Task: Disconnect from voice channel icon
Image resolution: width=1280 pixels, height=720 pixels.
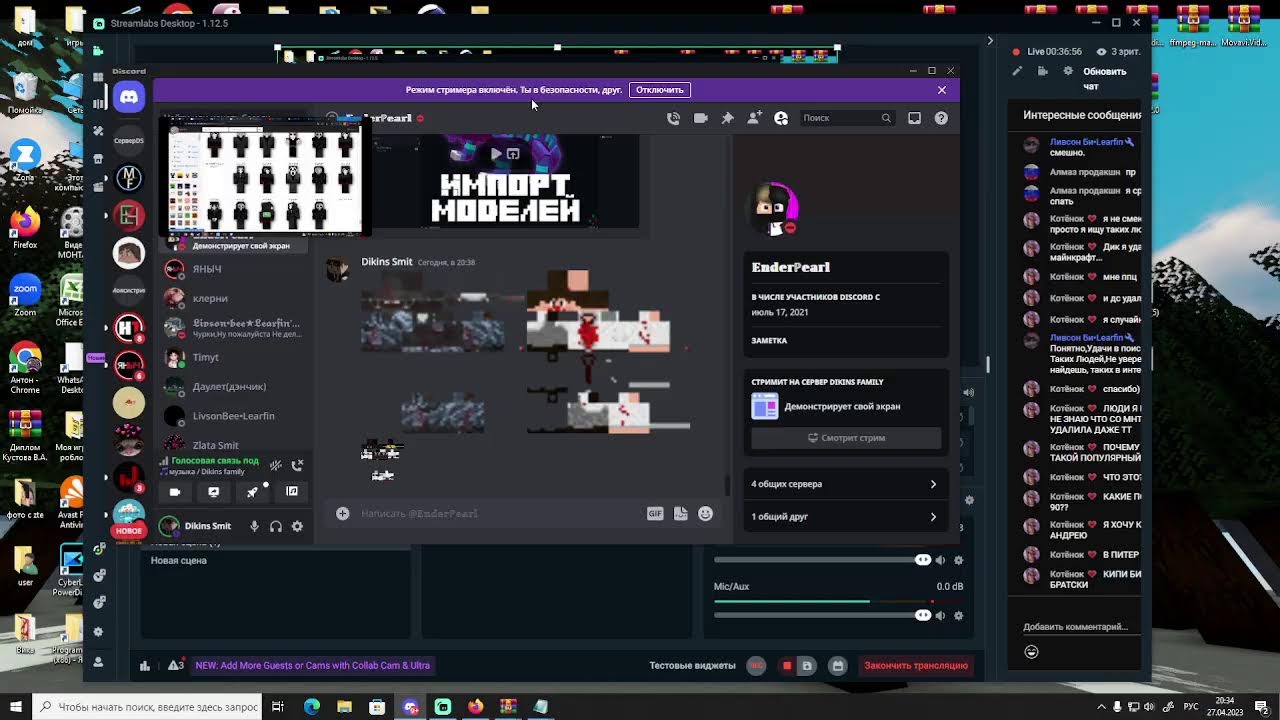Action: click(297, 465)
